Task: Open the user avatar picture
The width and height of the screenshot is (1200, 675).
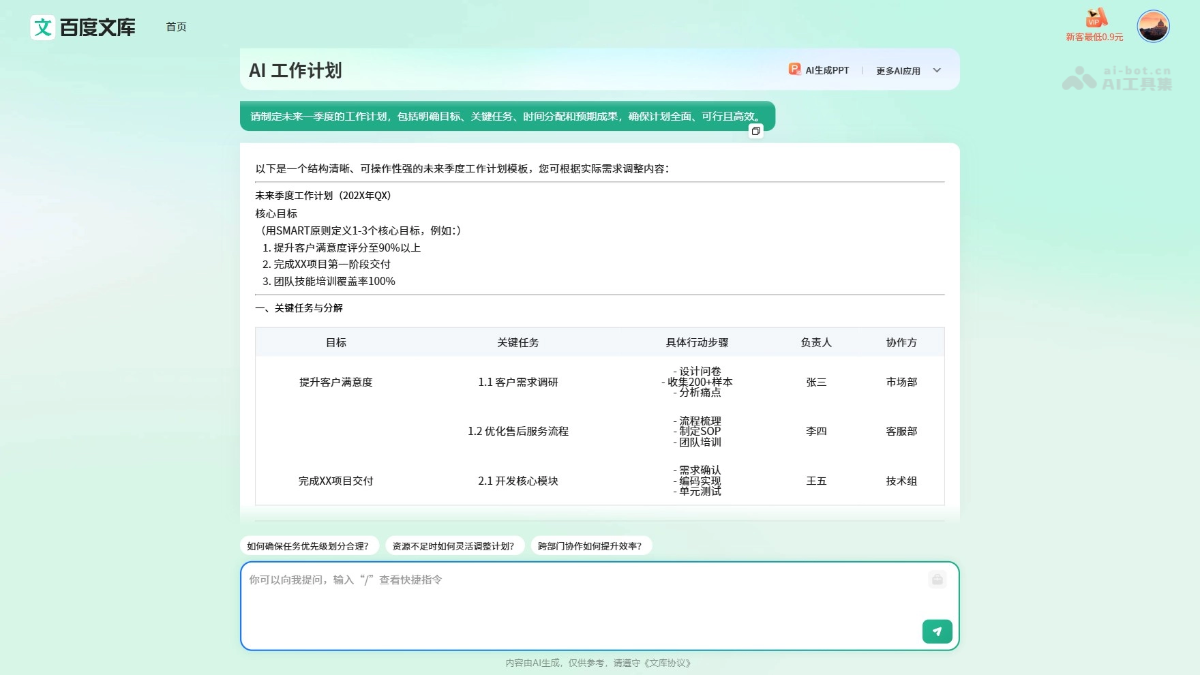Action: tap(1154, 26)
